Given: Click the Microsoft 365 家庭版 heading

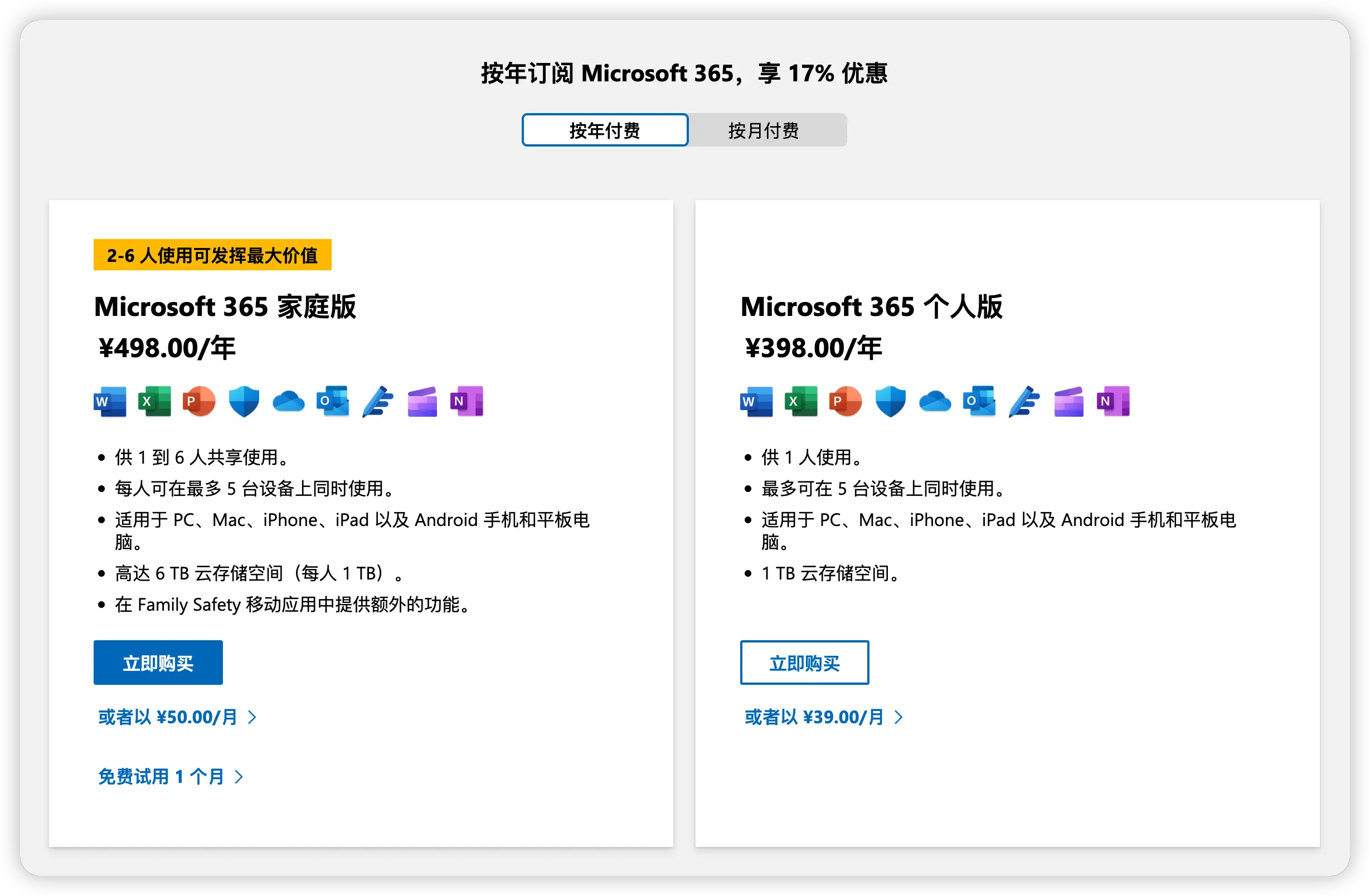Looking at the screenshot, I should pyautogui.click(x=225, y=306).
